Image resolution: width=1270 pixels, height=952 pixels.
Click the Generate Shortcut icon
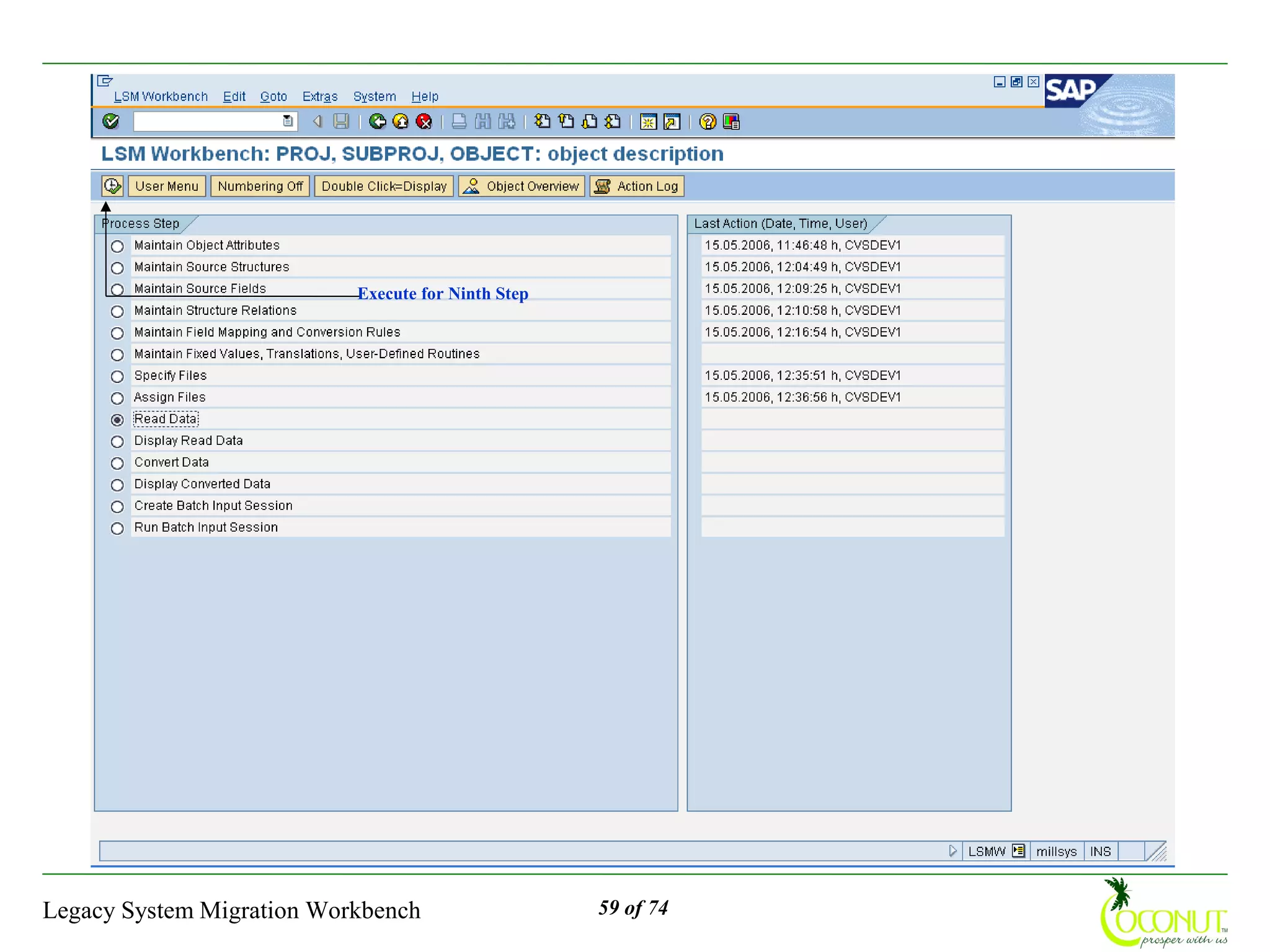[x=672, y=121]
